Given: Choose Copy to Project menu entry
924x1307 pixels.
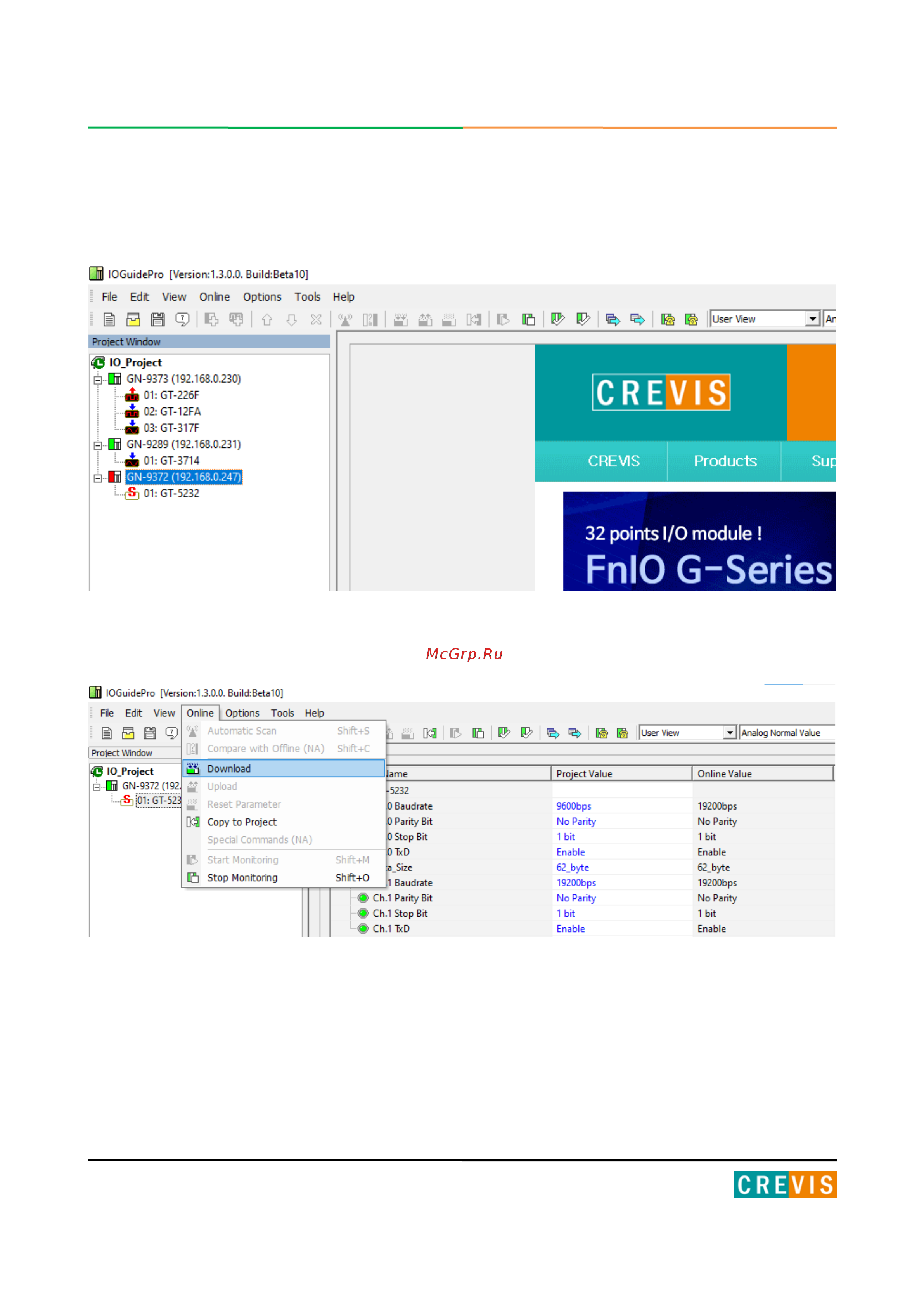Looking at the screenshot, I should [284, 823].
